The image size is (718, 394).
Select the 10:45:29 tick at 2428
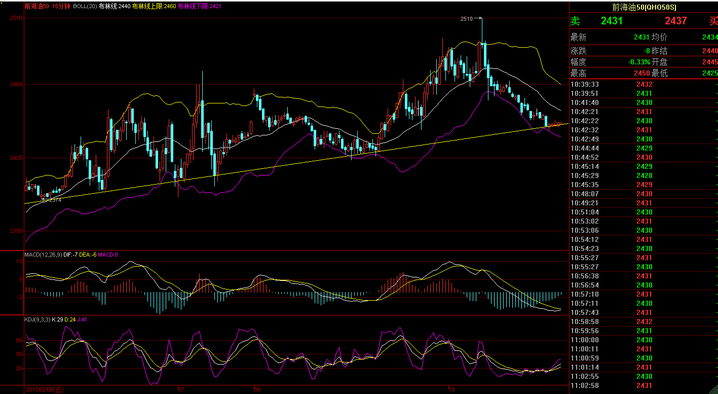643,175
